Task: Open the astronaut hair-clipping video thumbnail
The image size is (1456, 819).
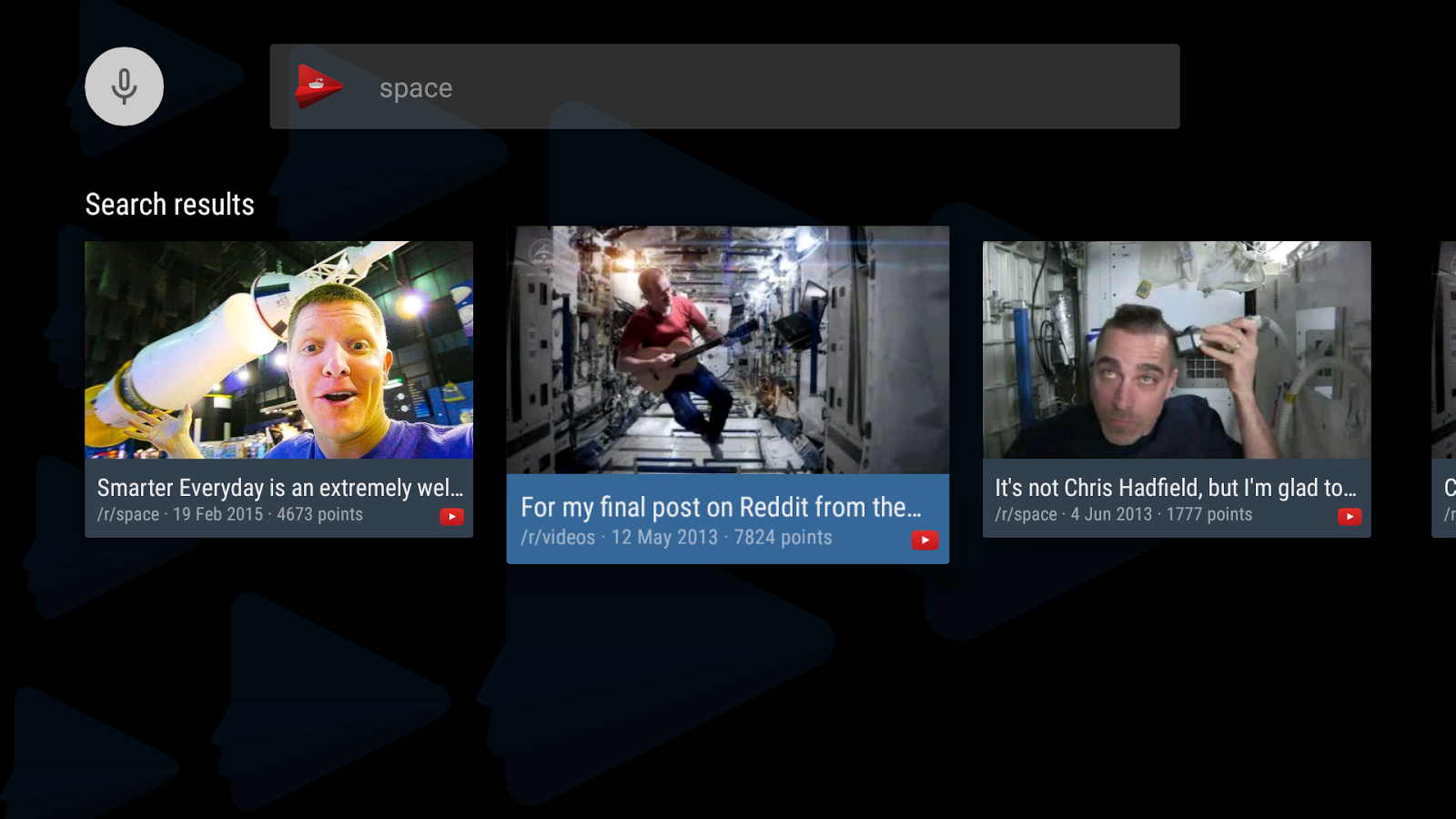Action: coord(1176,349)
